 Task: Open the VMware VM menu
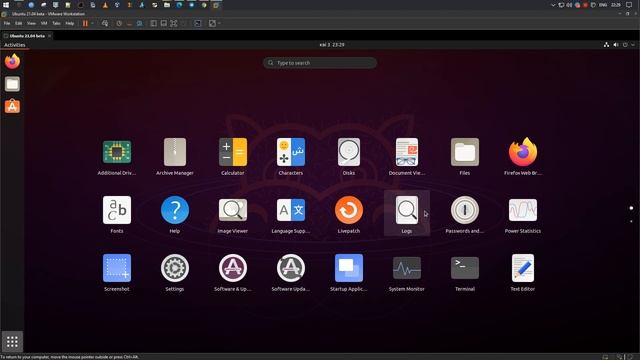[x=44, y=23]
